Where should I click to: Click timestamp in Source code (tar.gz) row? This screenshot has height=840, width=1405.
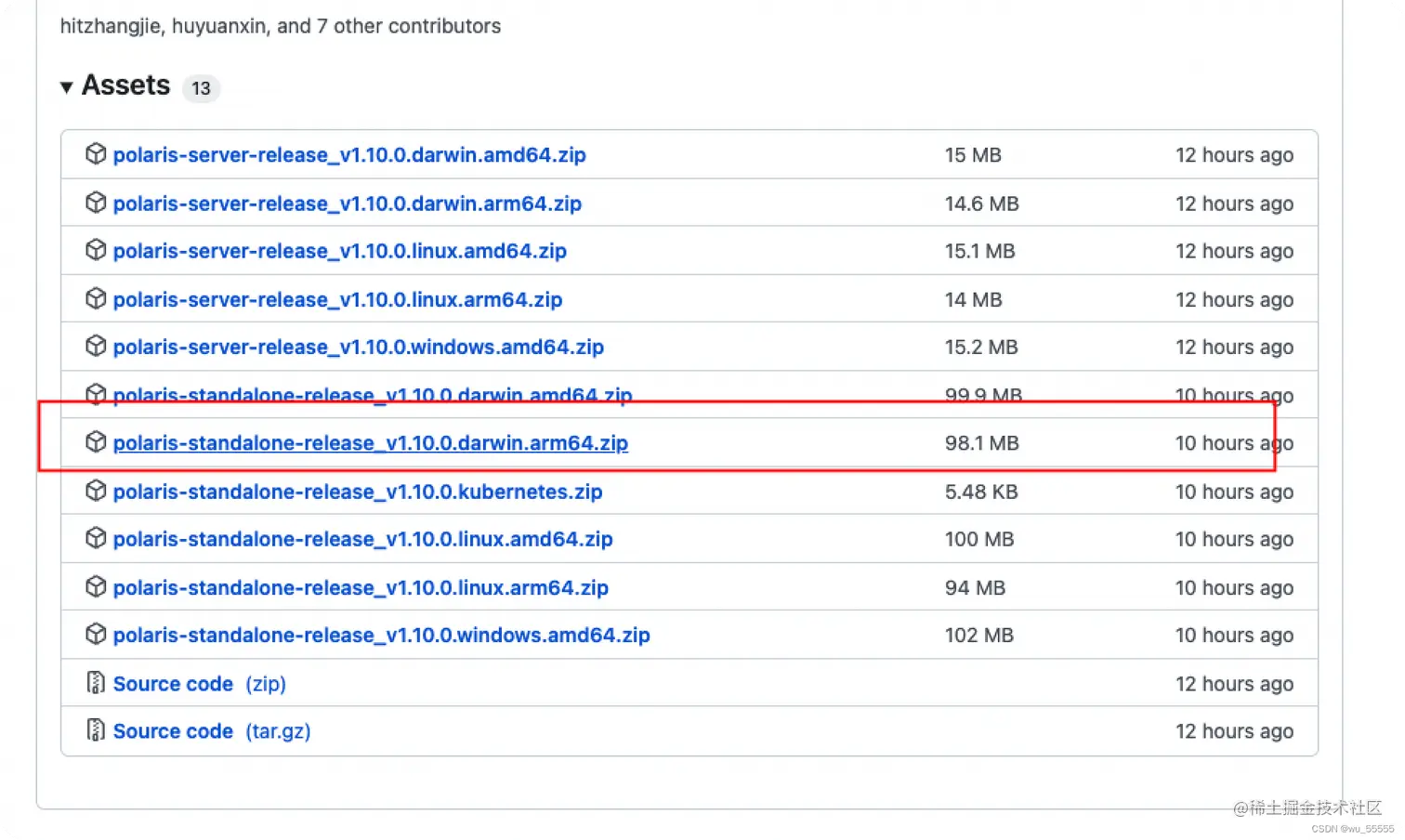point(1234,731)
